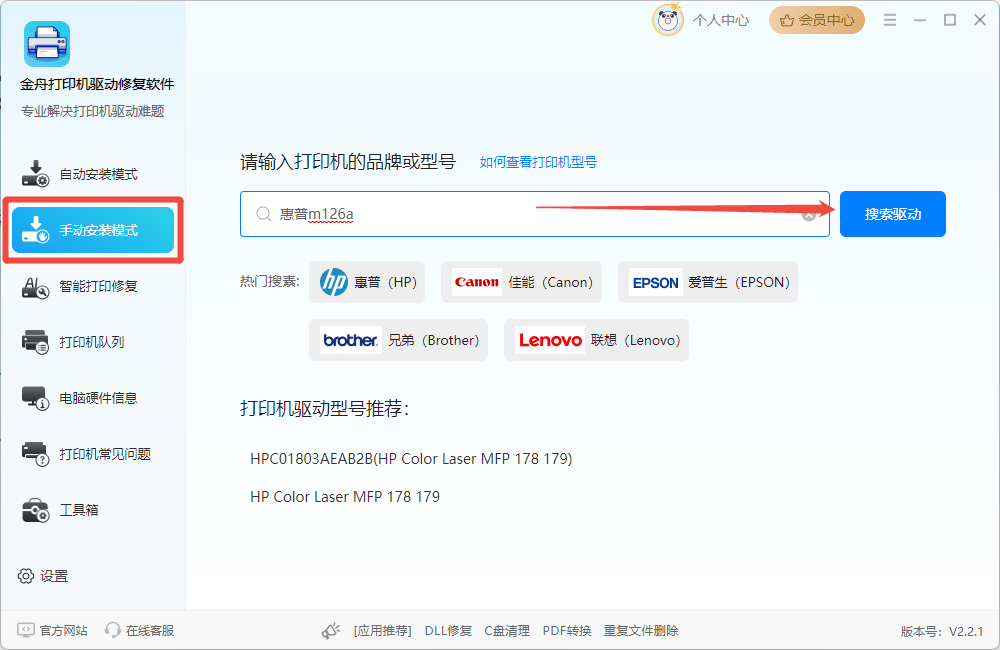This screenshot has height=650, width=1000.
Task: Click the 设置 gear icon
Action: click(x=26, y=576)
